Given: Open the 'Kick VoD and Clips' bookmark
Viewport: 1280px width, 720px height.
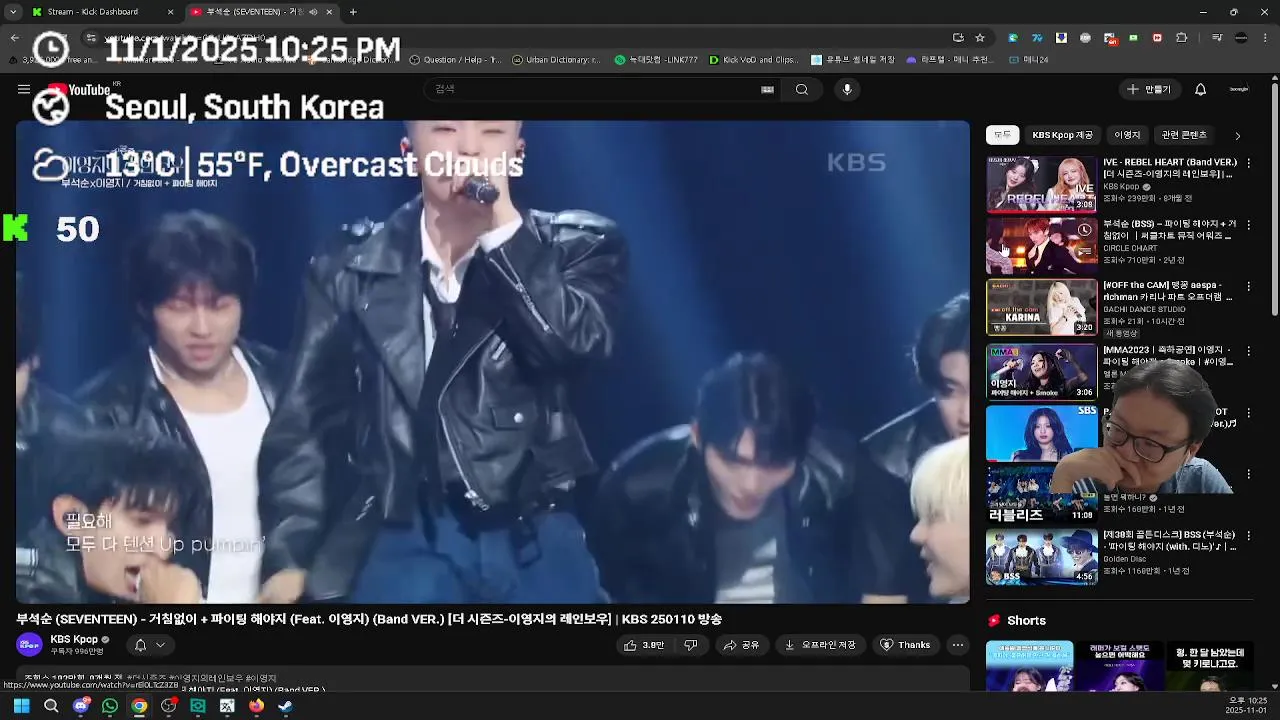Looking at the screenshot, I should [x=754, y=60].
